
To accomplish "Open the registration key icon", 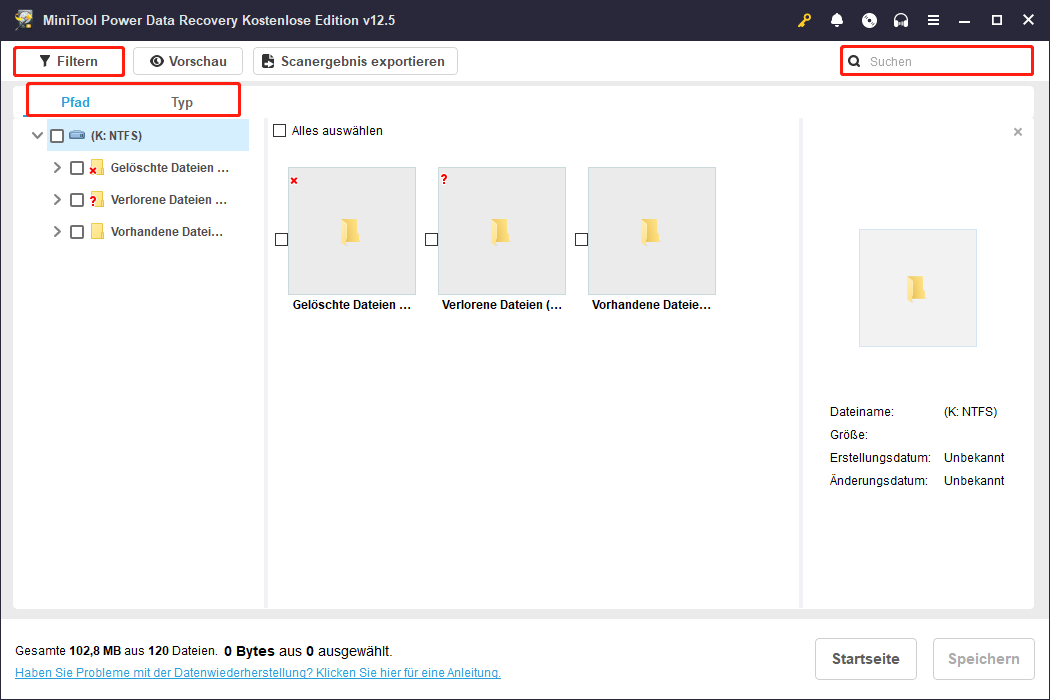I will (804, 20).
